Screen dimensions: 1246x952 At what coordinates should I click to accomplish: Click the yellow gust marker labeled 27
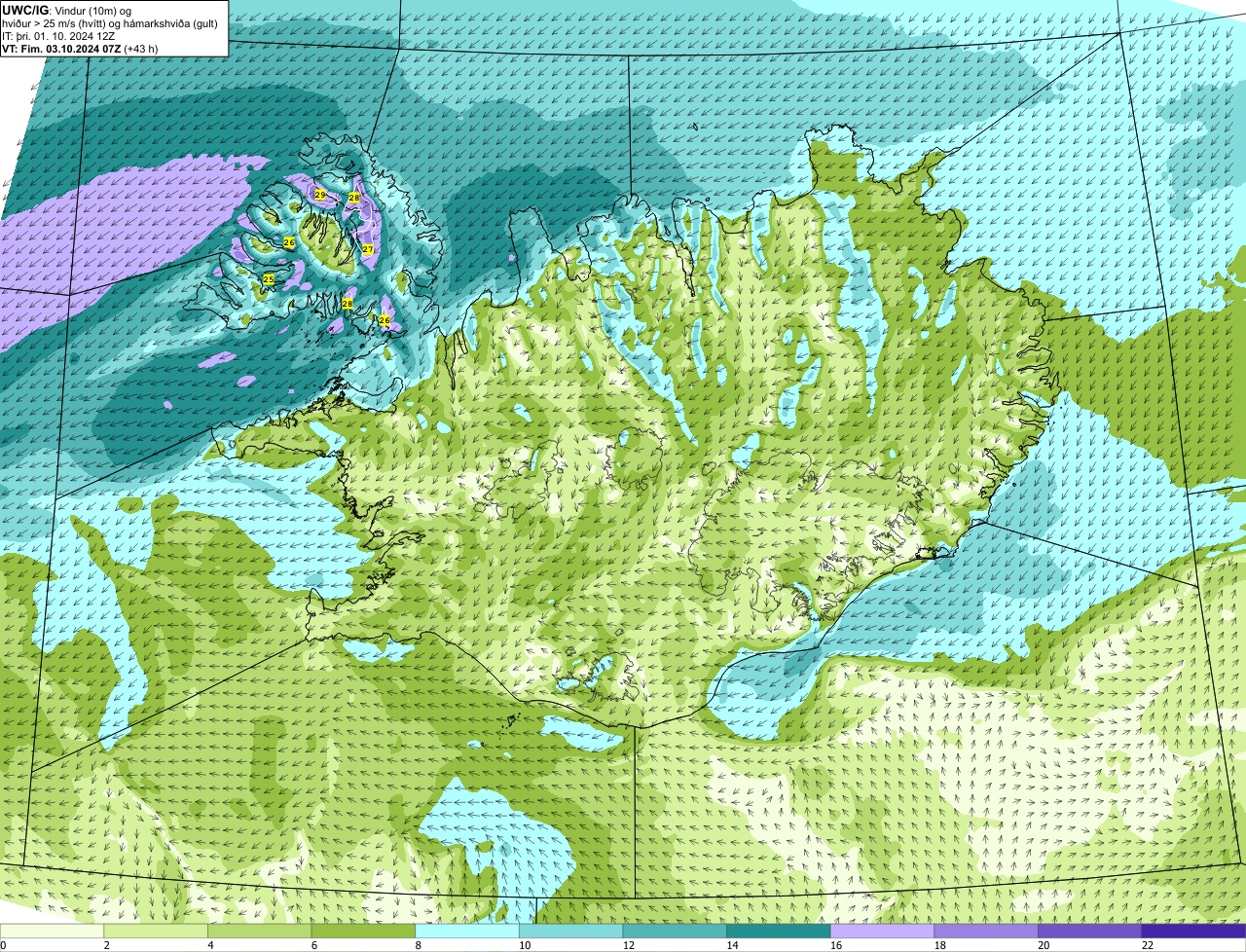click(368, 250)
